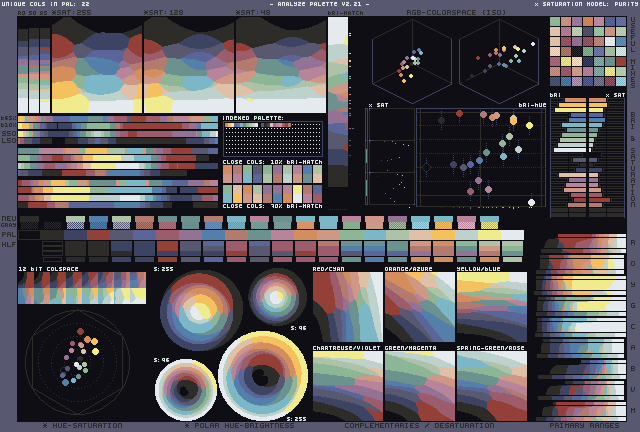The image size is (640, 432).
Task: Click the 12 BIT COLSPACE strip
Action: tap(82, 288)
